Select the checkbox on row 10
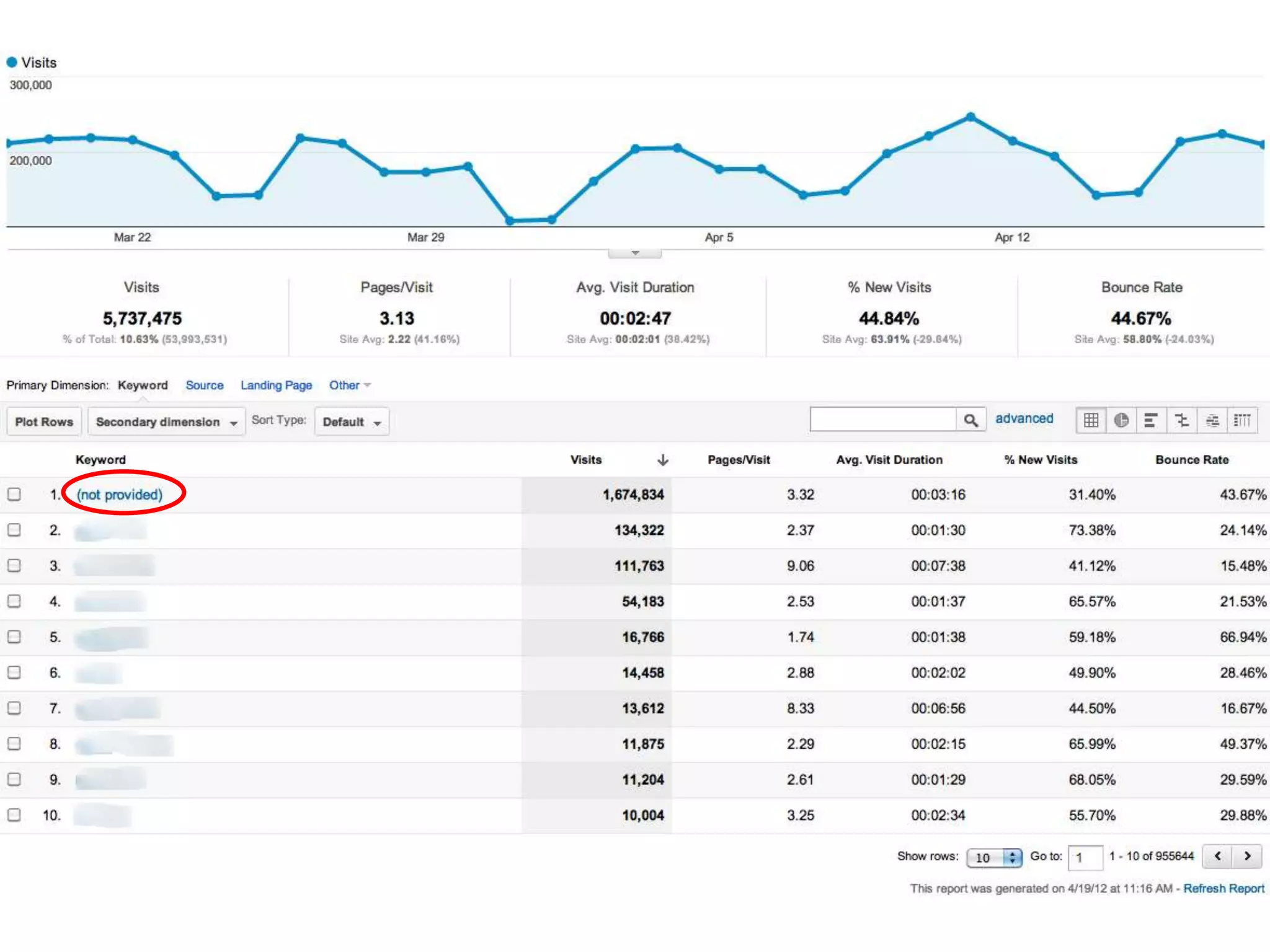Screen dimensions: 1270x952 point(14,814)
